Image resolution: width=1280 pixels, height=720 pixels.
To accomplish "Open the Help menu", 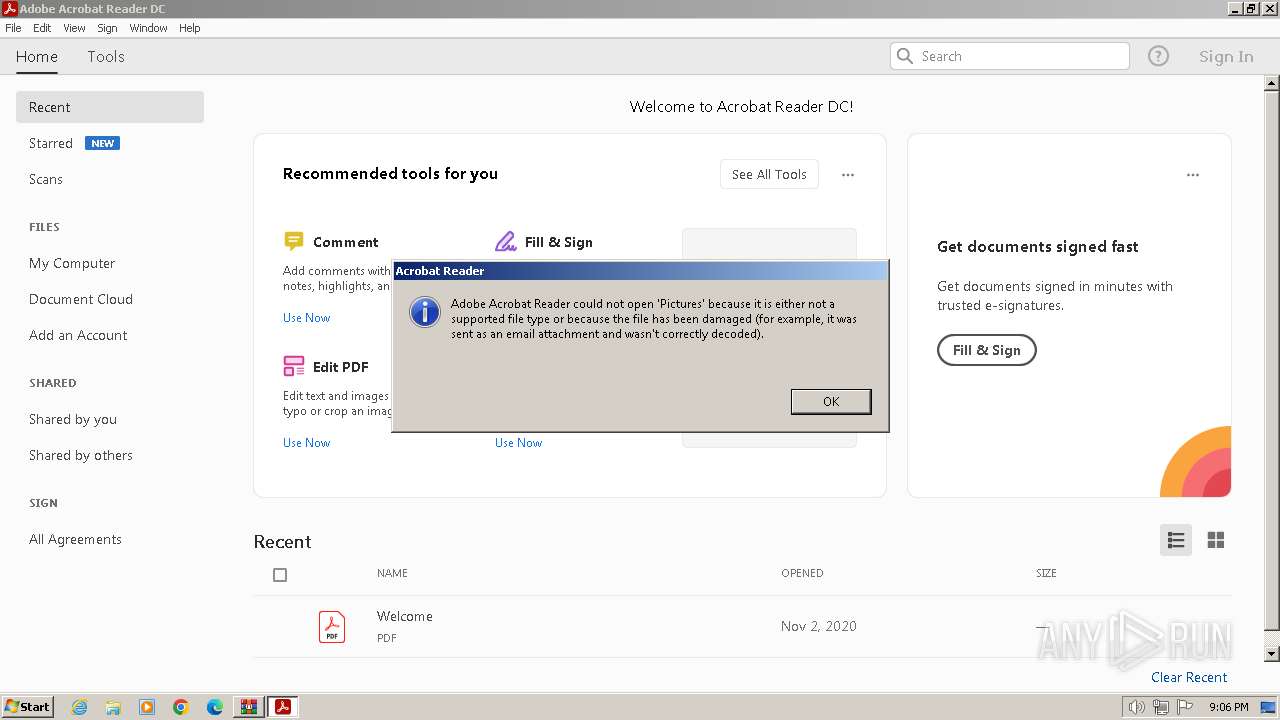I will 190,28.
